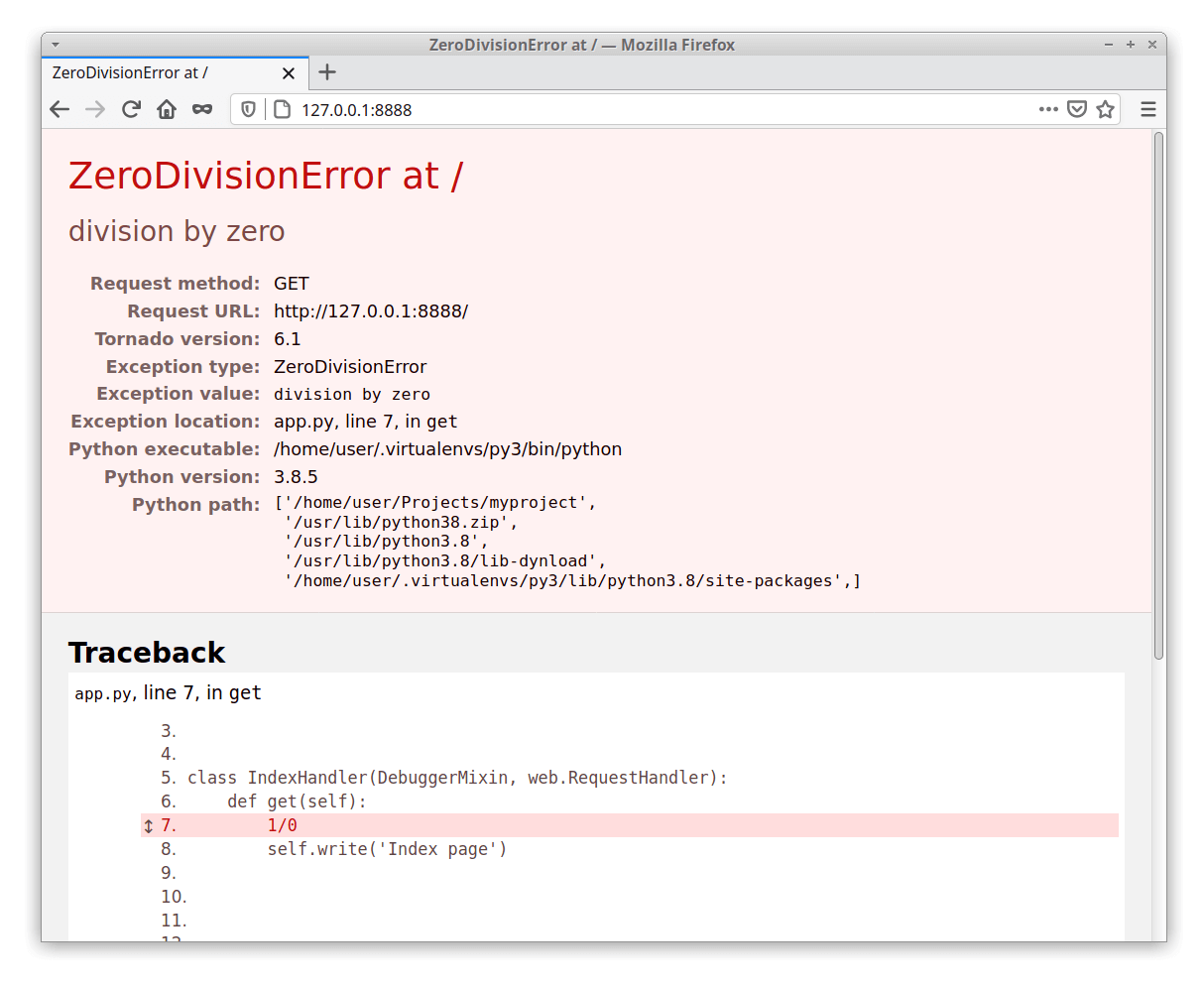
Task: Navigate back to the previous page
Action: click(x=59, y=109)
